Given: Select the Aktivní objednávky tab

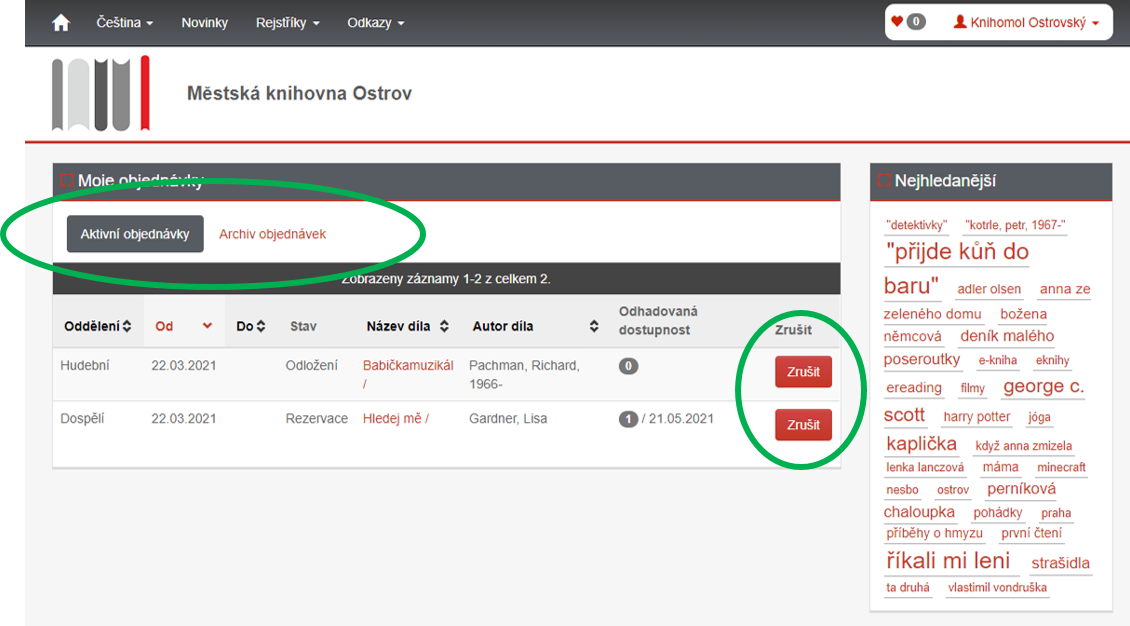Looking at the screenshot, I should pyautogui.click(x=135, y=234).
